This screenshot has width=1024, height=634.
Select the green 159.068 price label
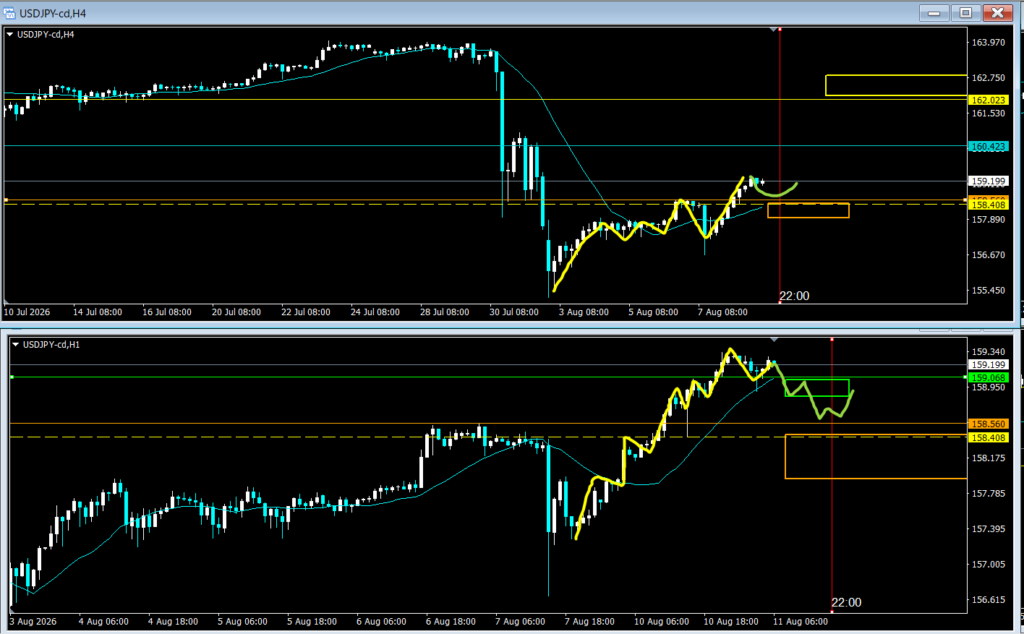pos(989,378)
